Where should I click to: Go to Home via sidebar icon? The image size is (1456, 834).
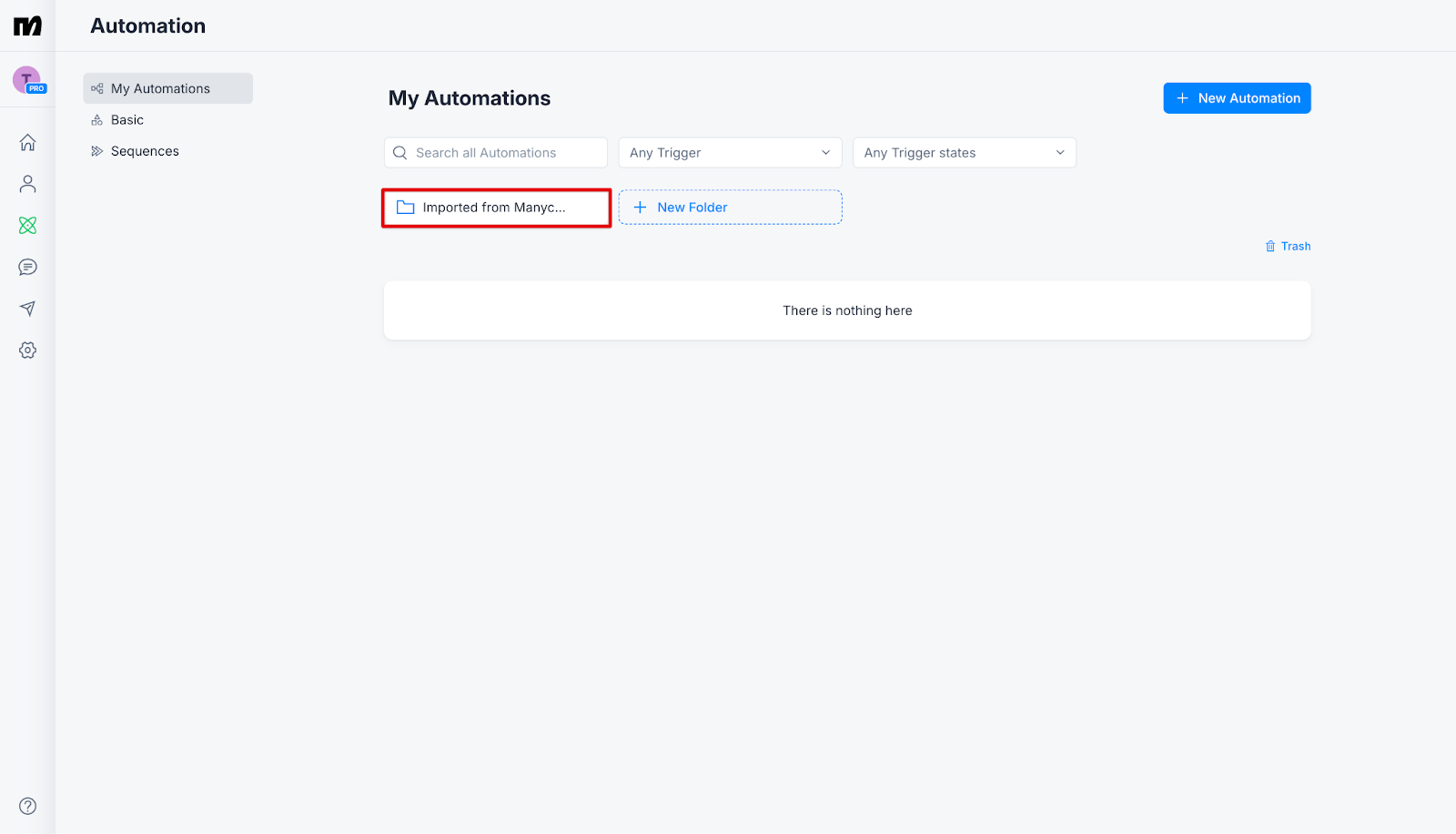click(27, 143)
